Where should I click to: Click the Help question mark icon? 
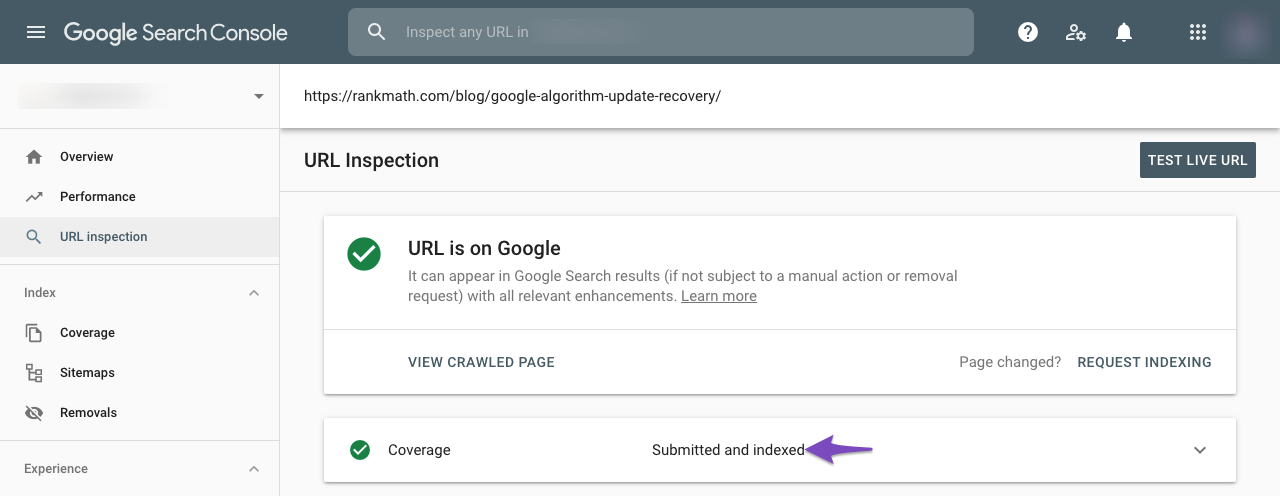point(1027,32)
